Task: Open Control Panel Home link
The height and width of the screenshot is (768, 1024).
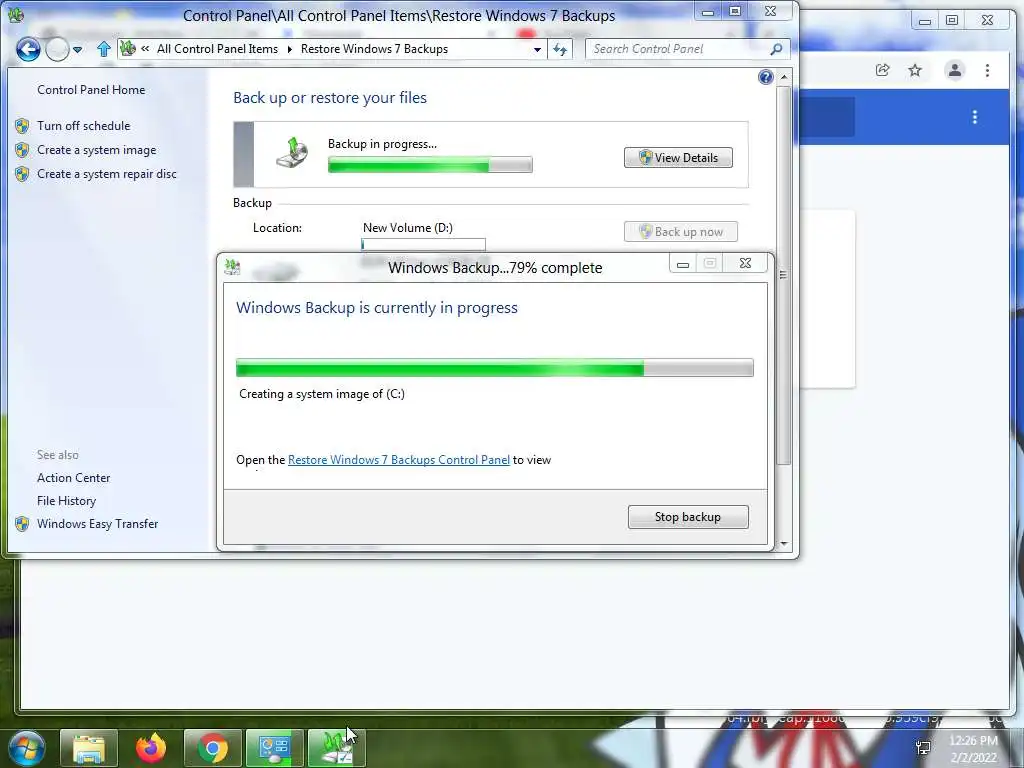Action: 91,90
